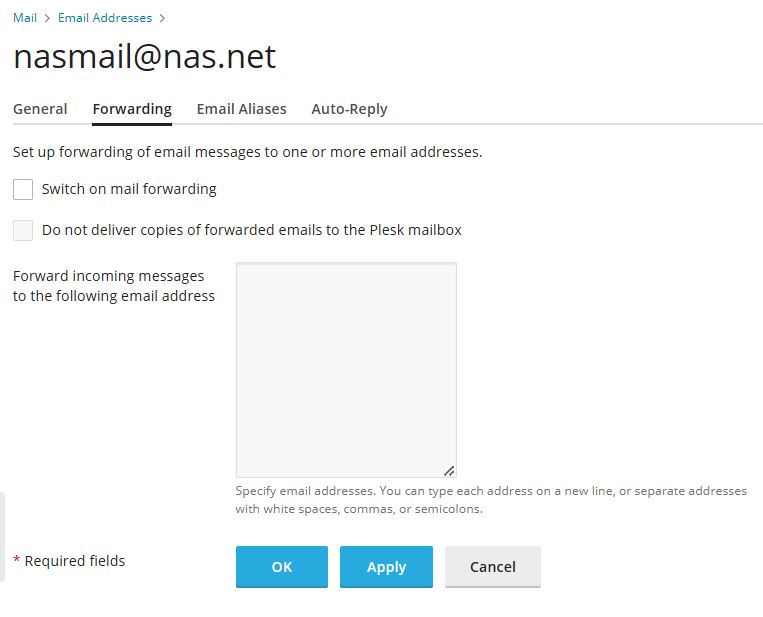
Task: Click the gray handle on left edge
Action: click(x=3, y=536)
